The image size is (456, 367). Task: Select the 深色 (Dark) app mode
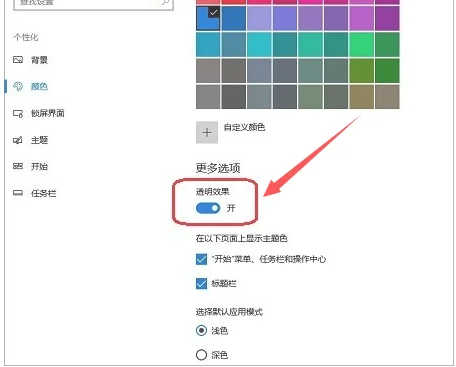point(201,355)
